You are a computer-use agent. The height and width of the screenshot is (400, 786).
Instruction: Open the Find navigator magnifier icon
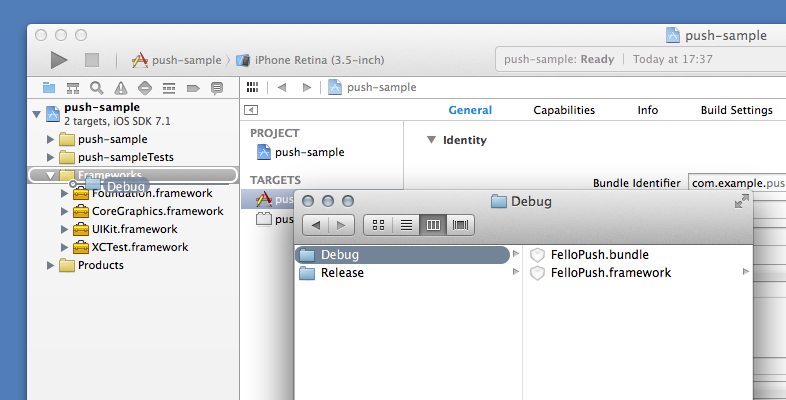point(96,88)
